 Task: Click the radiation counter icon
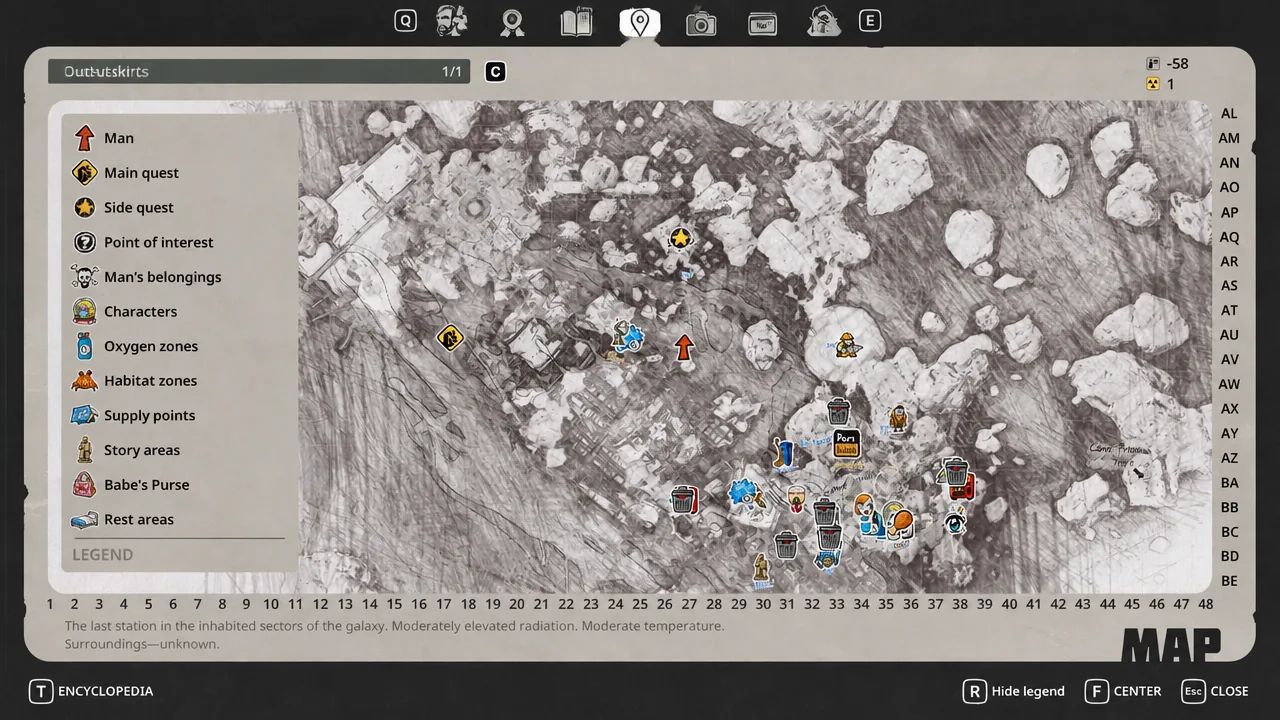[x=1153, y=85]
